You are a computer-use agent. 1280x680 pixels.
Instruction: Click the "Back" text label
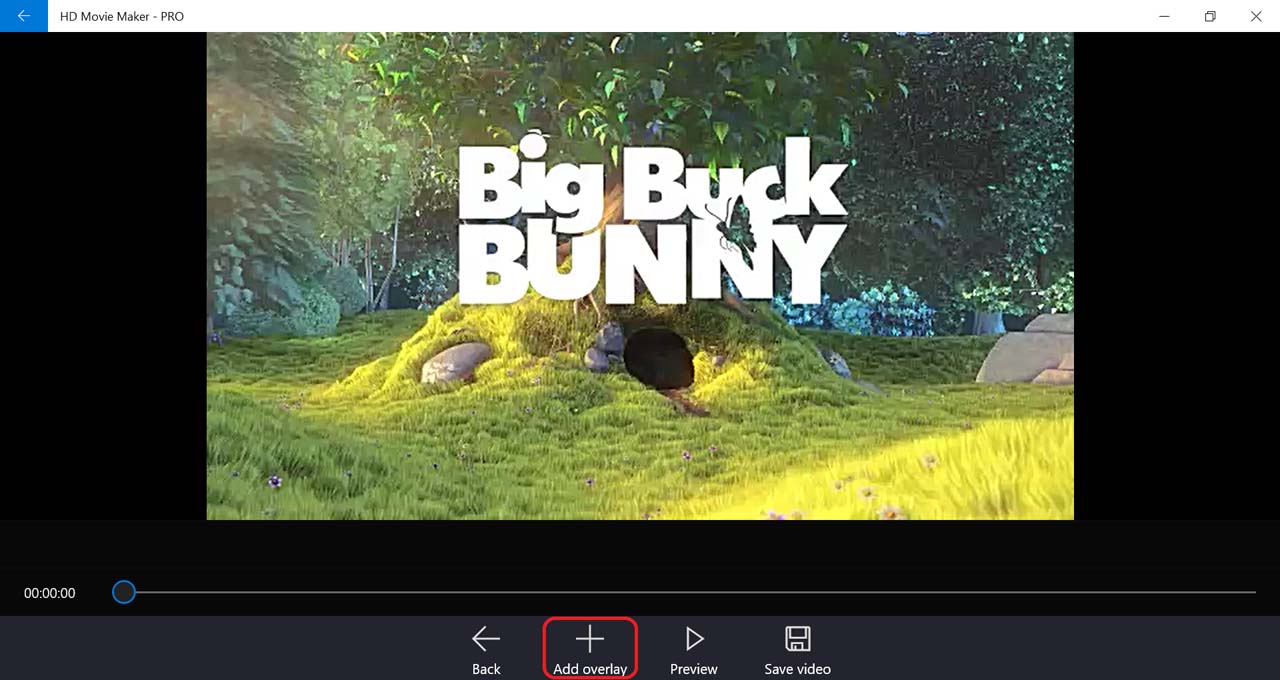(486, 669)
